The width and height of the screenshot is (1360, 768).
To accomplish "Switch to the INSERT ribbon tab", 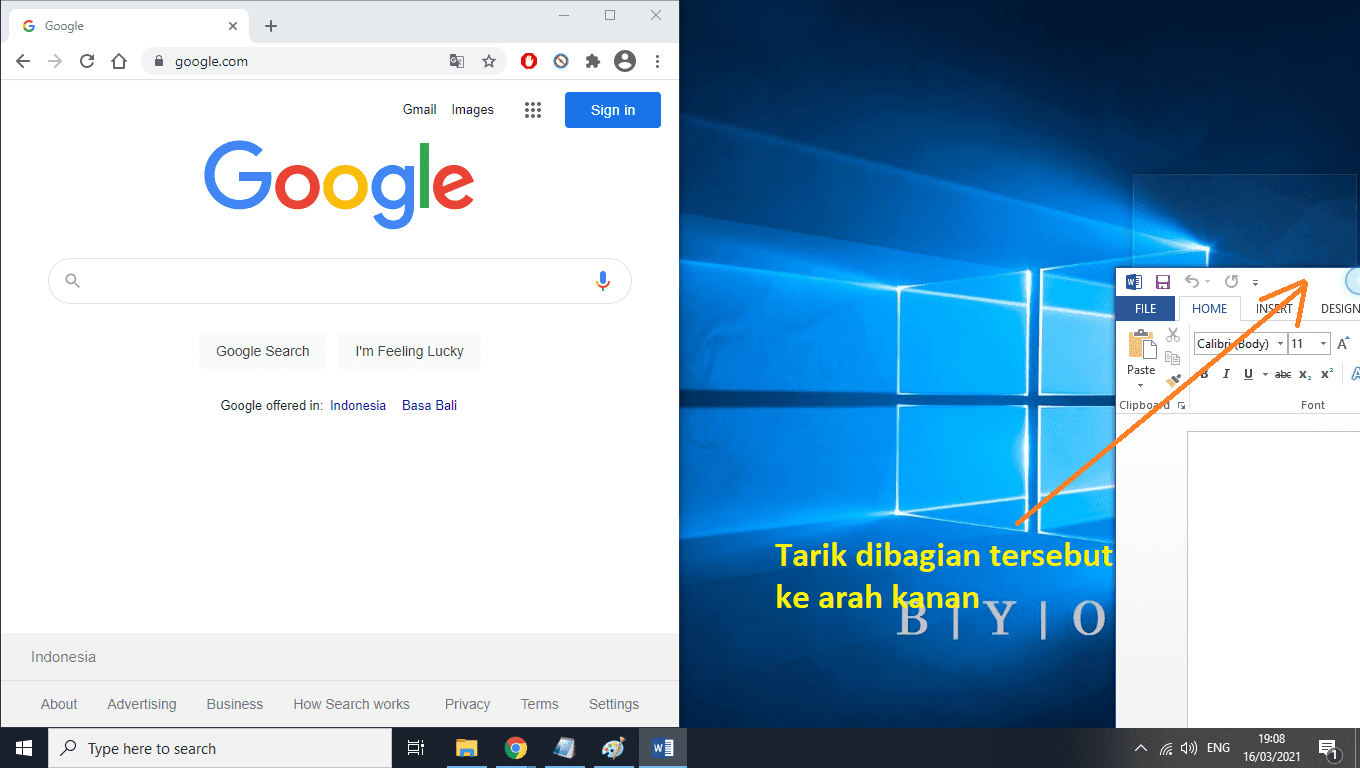I will 1274,308.
